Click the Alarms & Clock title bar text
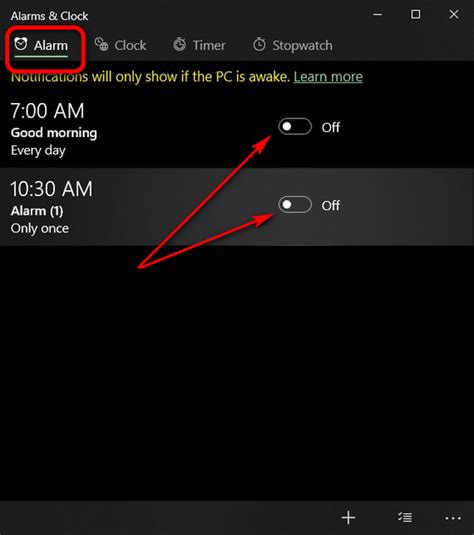Image resolution: width=474 pixels, height=535 pixels. click(x=49, y=16)
